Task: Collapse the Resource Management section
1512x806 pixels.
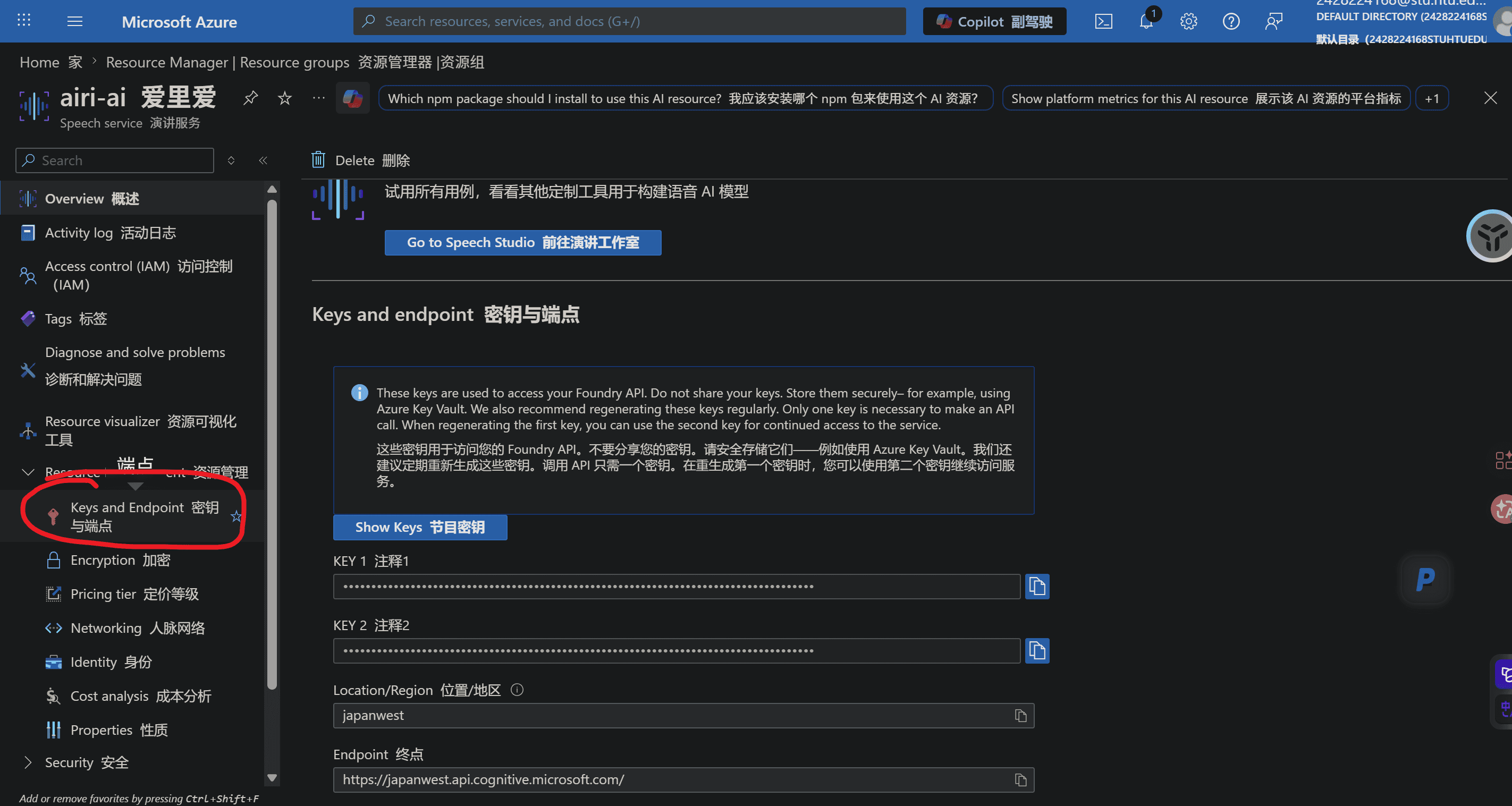Action: point(27,472)
